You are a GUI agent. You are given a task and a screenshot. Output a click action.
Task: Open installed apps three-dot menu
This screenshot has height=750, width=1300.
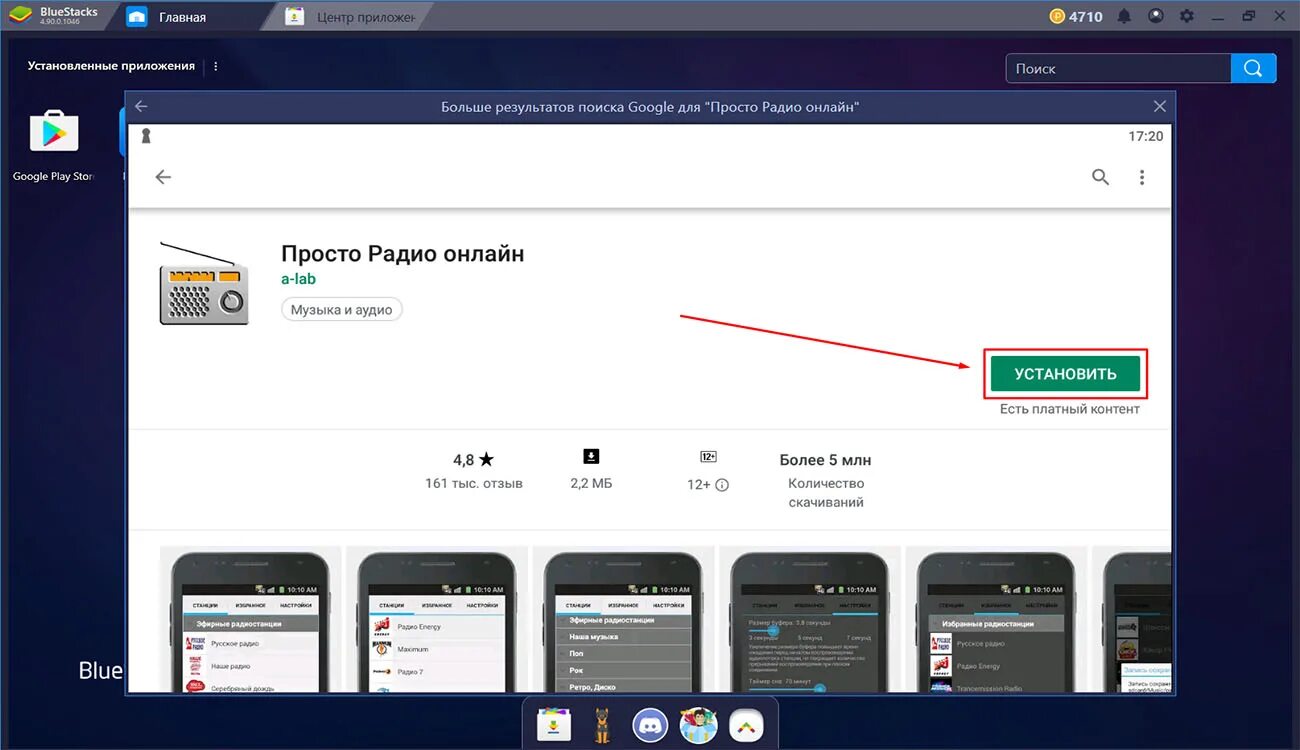216,66
